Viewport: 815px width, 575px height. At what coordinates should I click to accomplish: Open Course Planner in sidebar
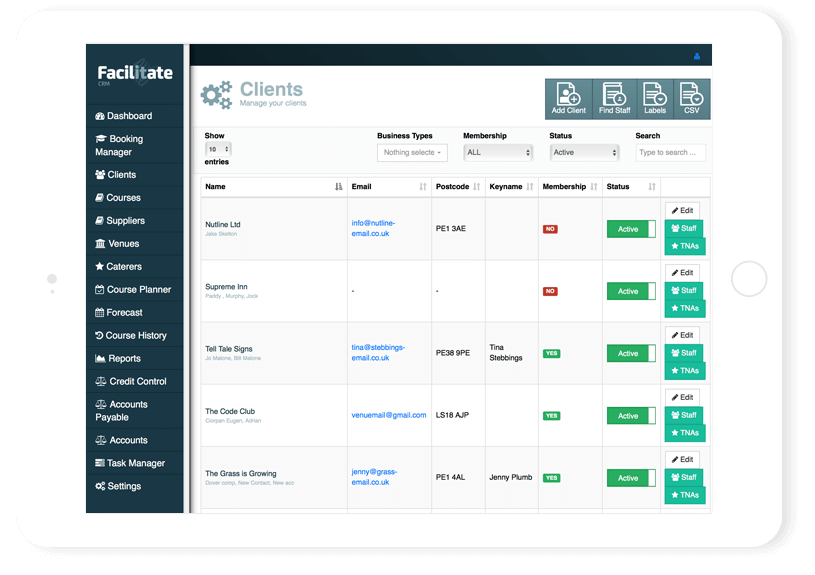(138, 290)
